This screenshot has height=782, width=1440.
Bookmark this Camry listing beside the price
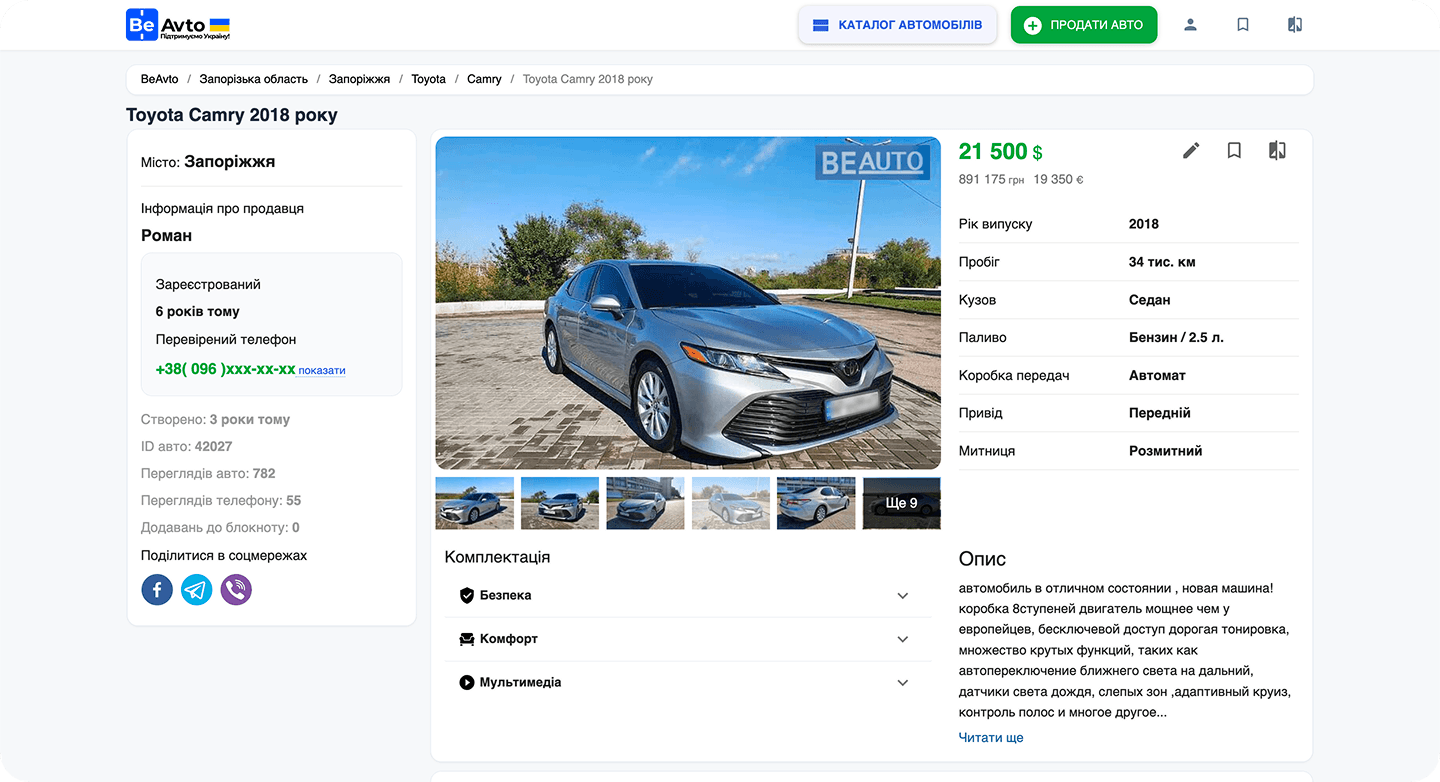1234,151
